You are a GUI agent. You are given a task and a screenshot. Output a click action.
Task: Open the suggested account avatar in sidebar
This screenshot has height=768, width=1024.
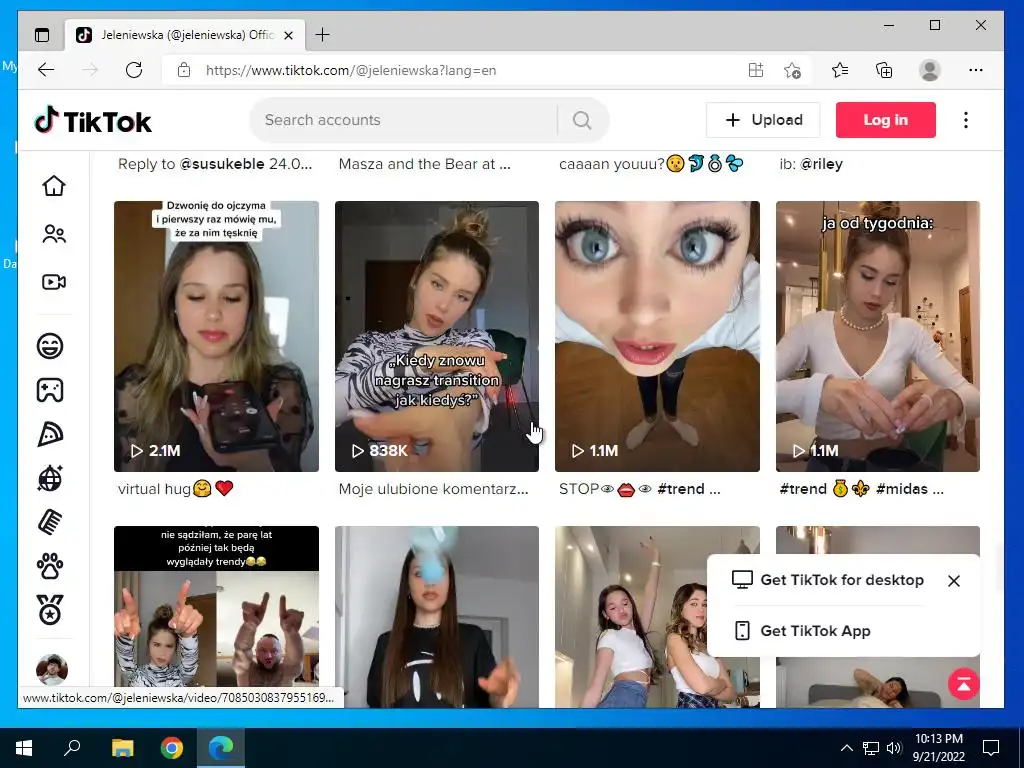point(52,669)
